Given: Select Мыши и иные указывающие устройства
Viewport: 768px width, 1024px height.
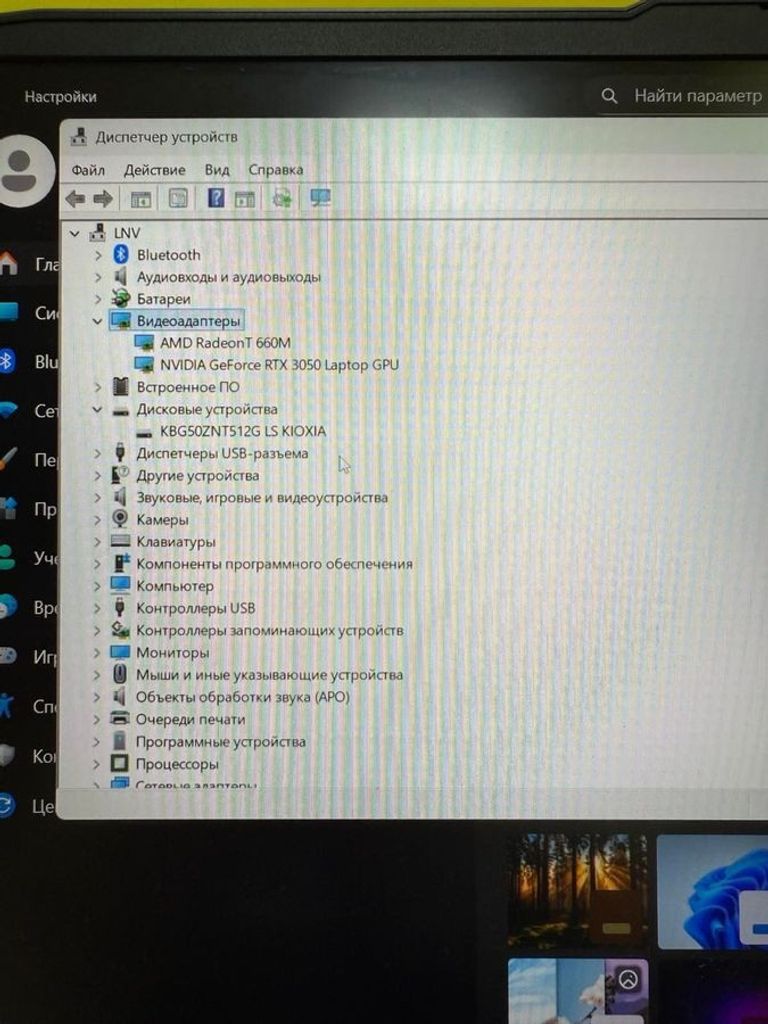Looking at the screenshot, I should tap(269, 675).
